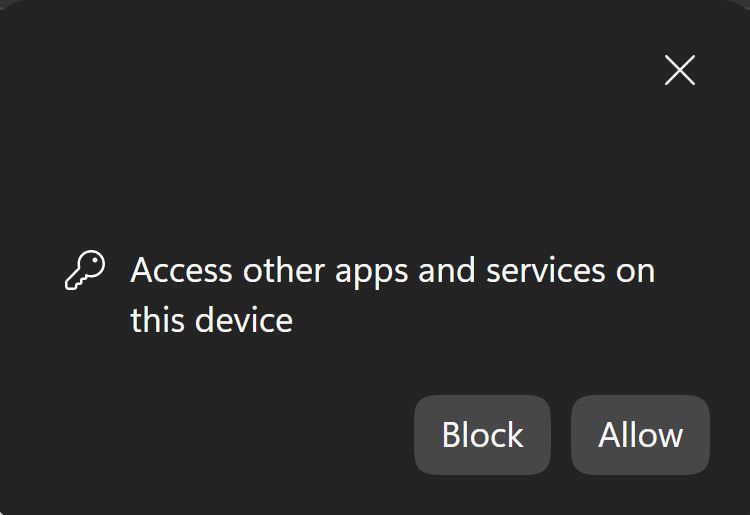Click the Block button
The width and height of the screenshot is (750, 515).
tap(482, 435)
